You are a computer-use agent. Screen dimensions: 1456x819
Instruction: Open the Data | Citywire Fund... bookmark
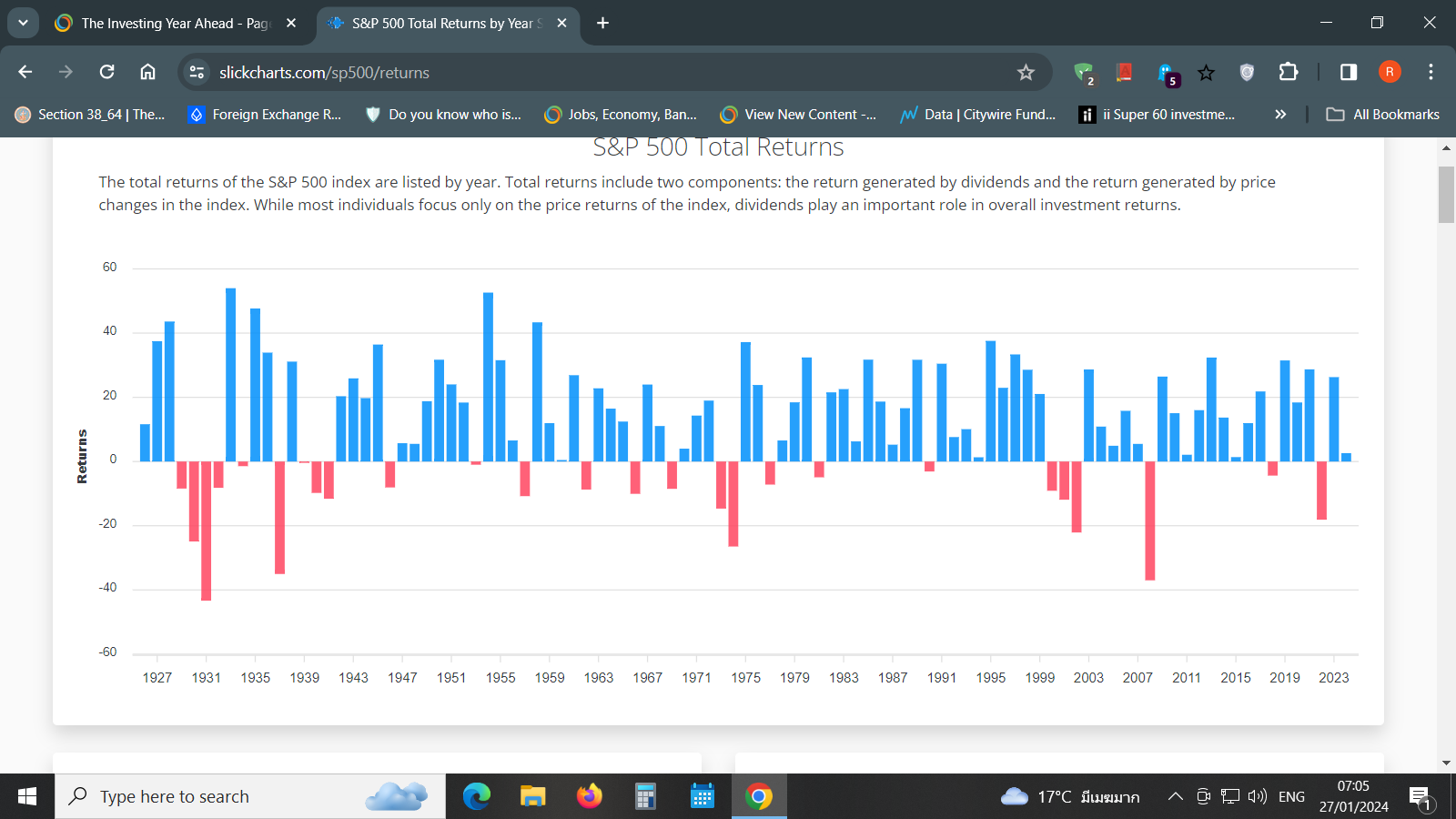(977, 115)
